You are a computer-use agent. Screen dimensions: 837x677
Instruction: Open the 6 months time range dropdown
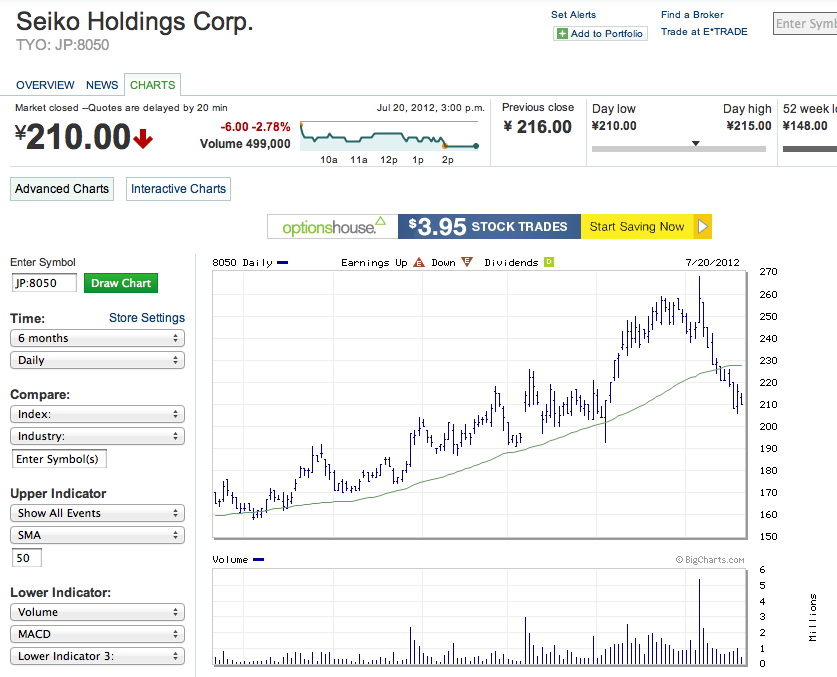[x=97, y=338]
